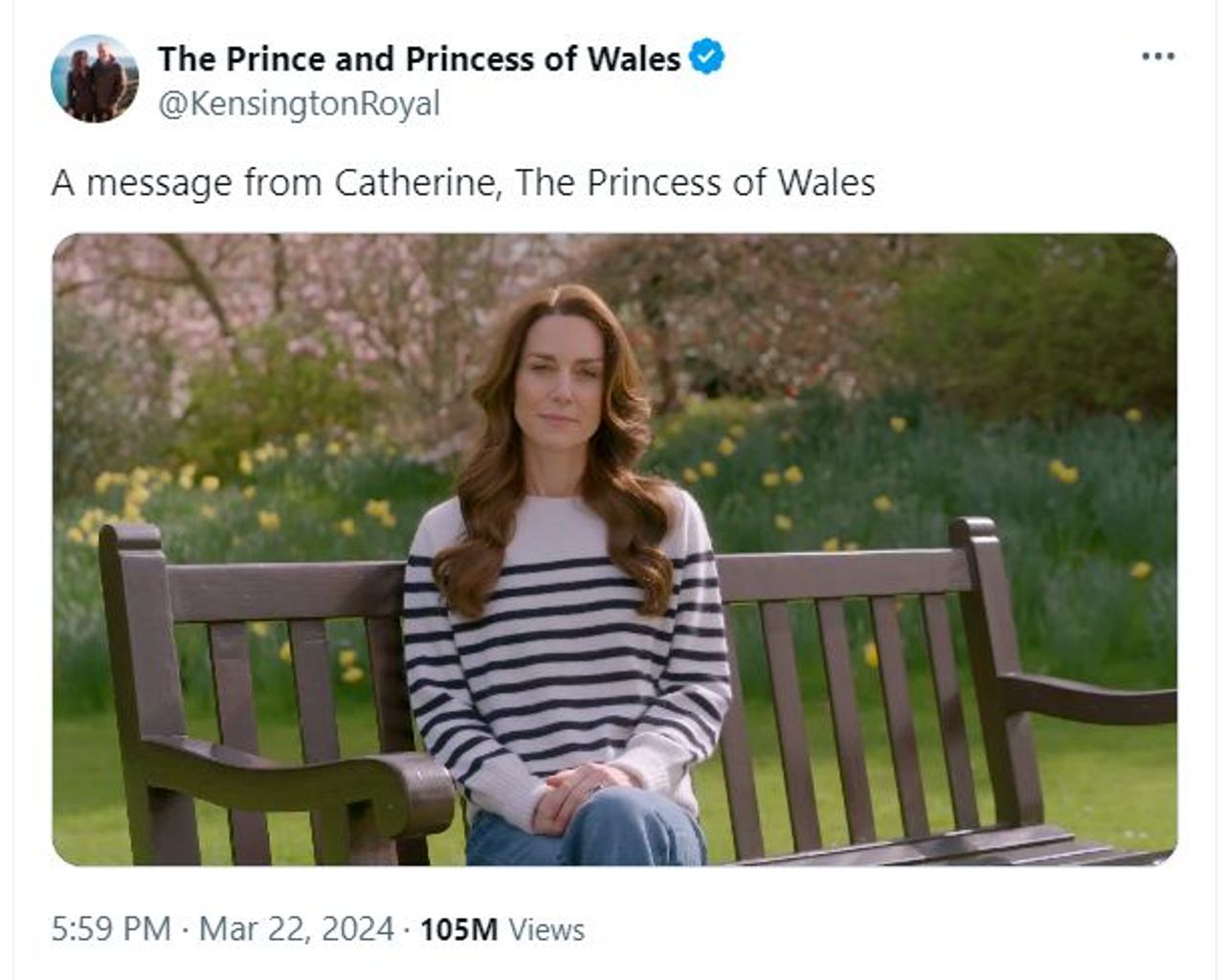This screenshot has height=980, width=1225.
Task: Select the tweet text 'A message from Catherine'
Action: click(x=276, y=182)
